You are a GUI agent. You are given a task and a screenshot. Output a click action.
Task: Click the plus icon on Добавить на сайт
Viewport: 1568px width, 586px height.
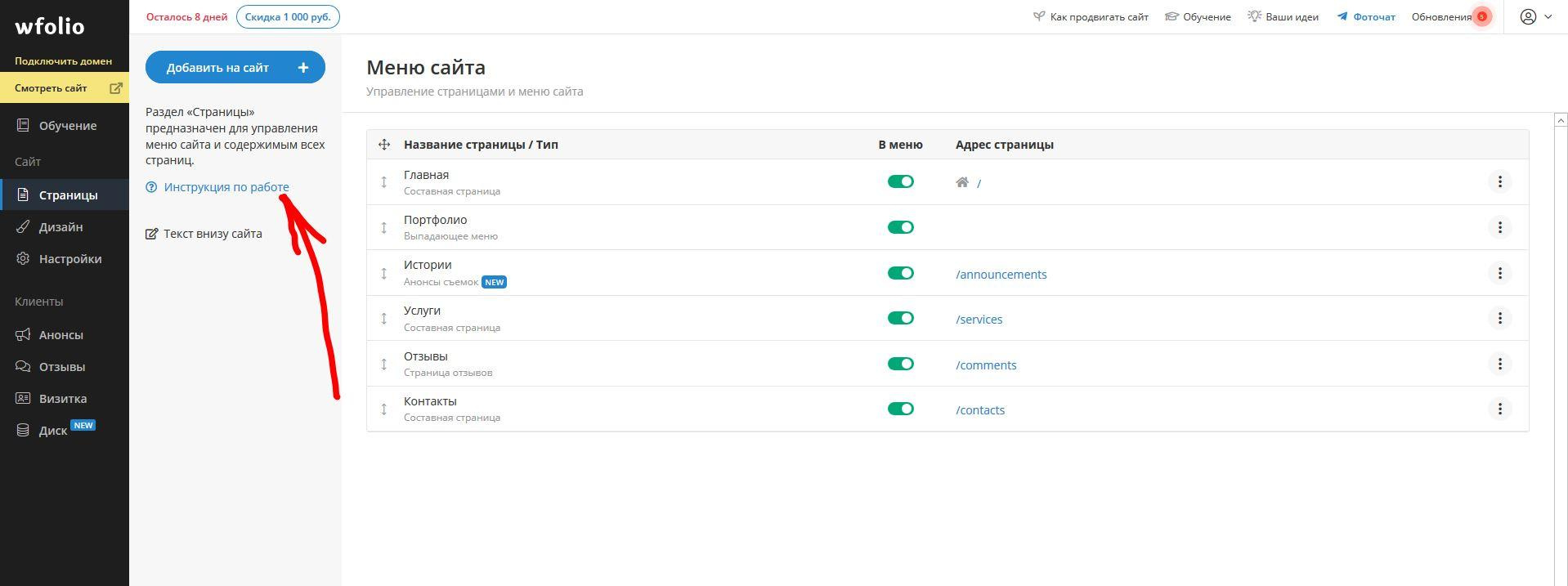[x=303, y=68]
